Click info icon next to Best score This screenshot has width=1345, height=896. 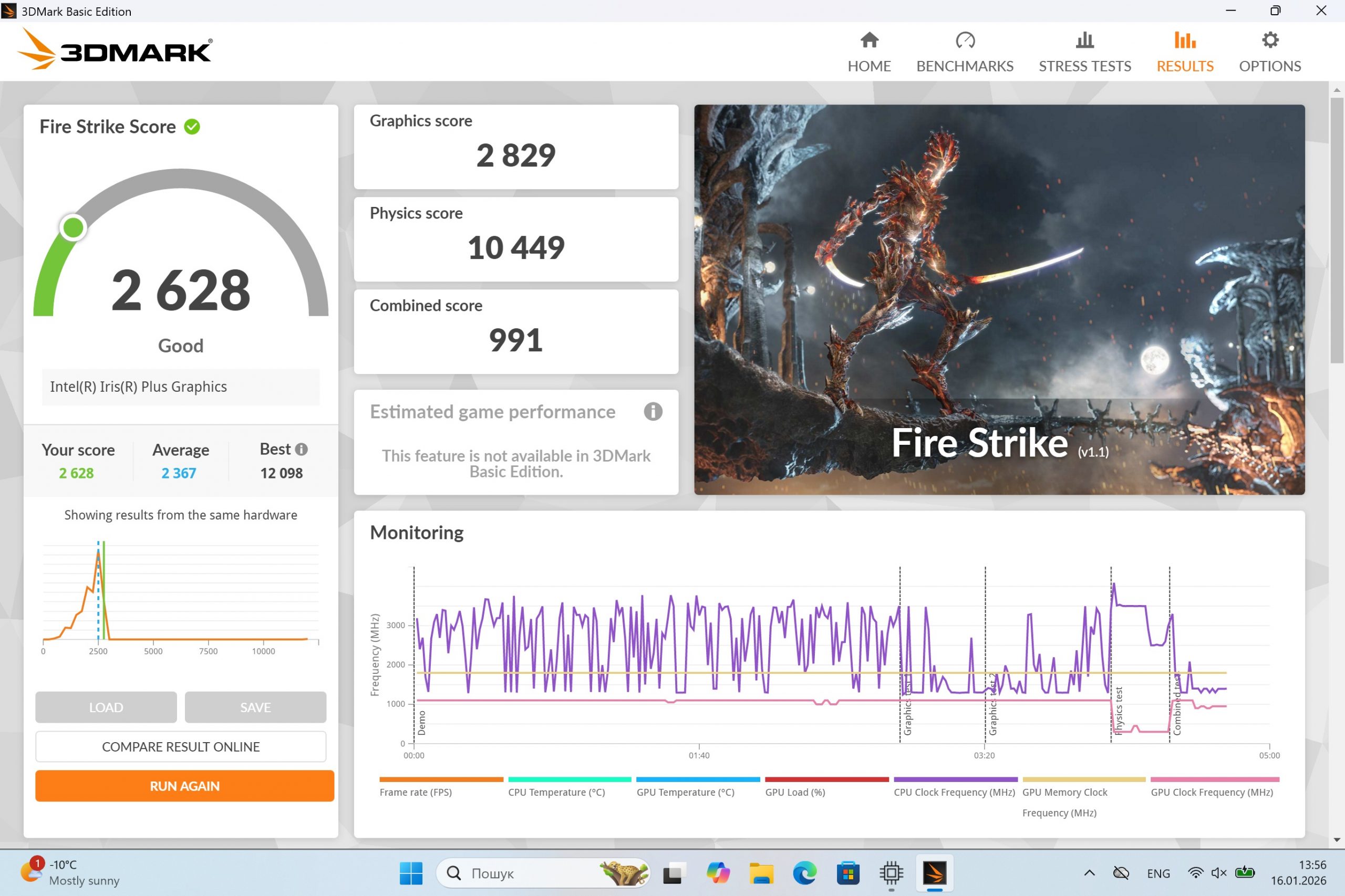click(301, 450)
